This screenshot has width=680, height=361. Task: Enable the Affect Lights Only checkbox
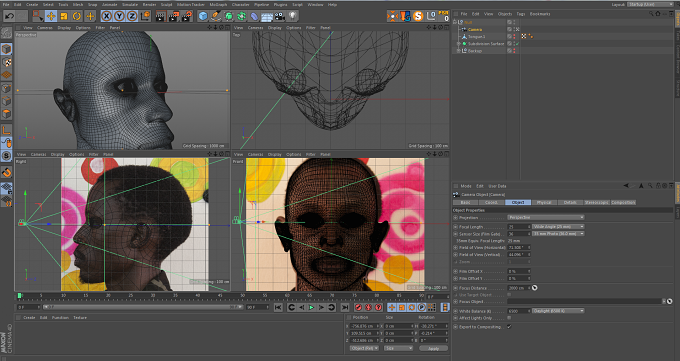(509, 318)
